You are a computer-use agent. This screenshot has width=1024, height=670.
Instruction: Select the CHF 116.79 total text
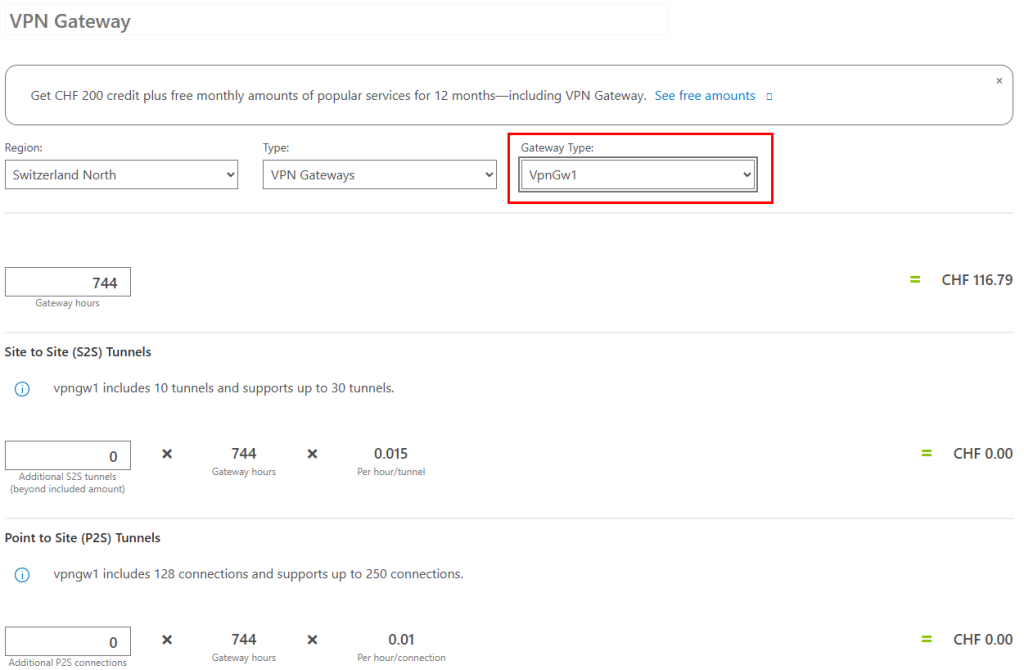pyautogui.click(x=977, y=280)
